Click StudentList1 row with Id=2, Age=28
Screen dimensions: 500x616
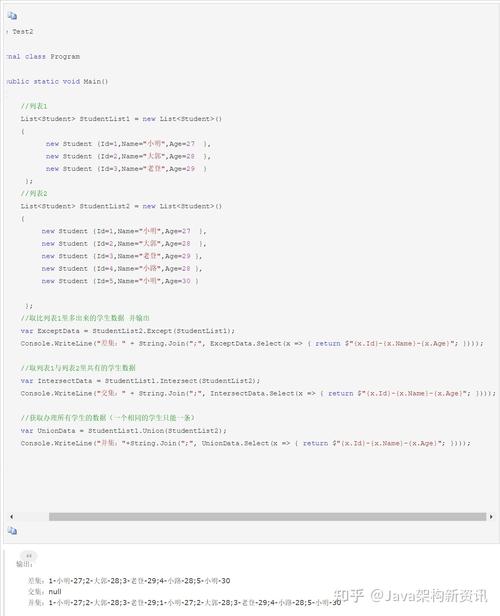coord(128,156)
